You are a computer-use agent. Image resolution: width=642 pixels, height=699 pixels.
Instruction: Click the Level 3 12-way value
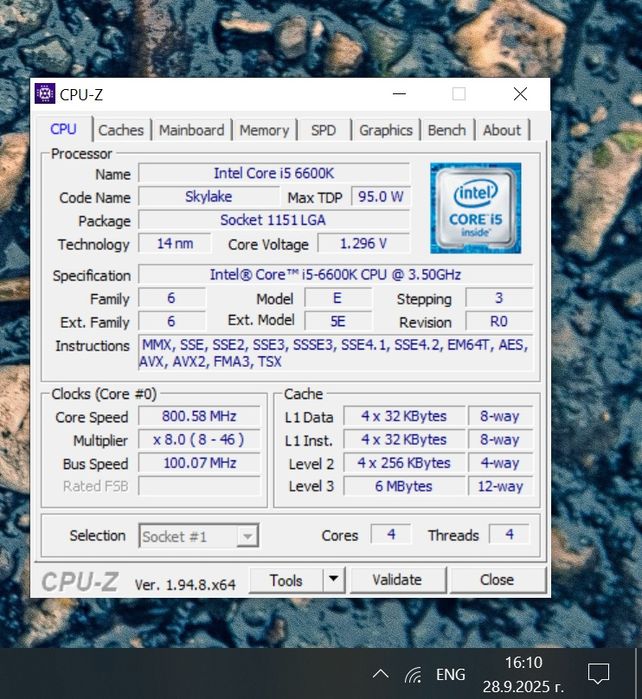pos(500,486)
